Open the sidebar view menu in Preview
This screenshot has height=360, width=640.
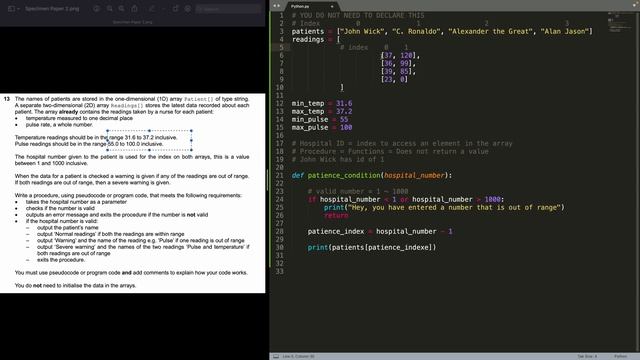click(x=13, y=9)
